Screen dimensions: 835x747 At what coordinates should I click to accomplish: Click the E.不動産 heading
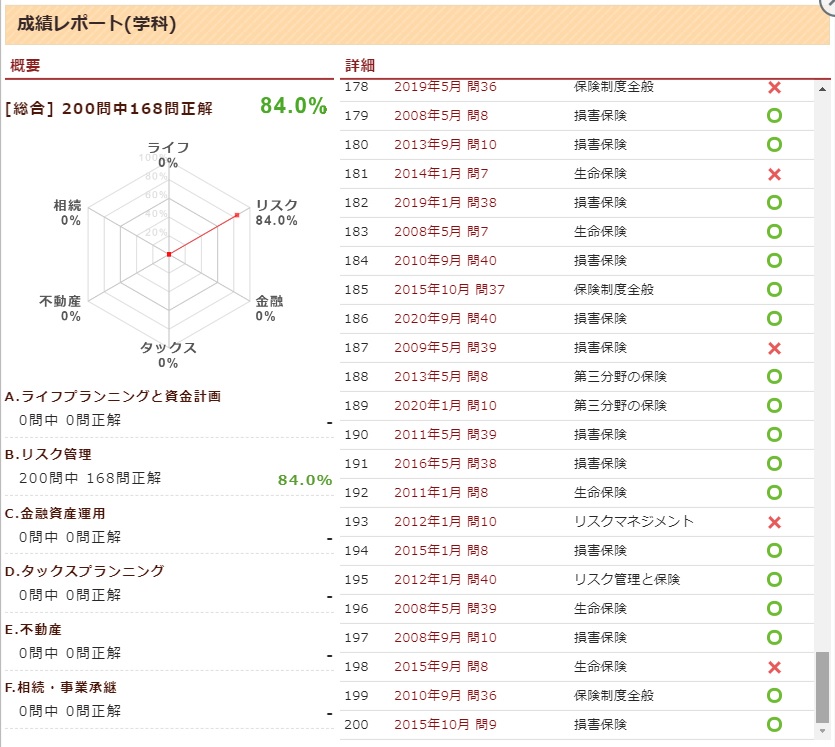pyautogui.click(x=33, y=630)
